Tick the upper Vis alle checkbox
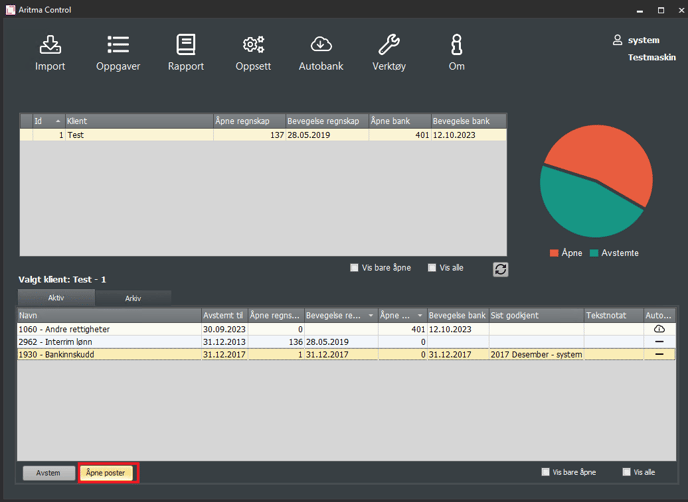This screenshot has width=688, height=502. point(432,268)
